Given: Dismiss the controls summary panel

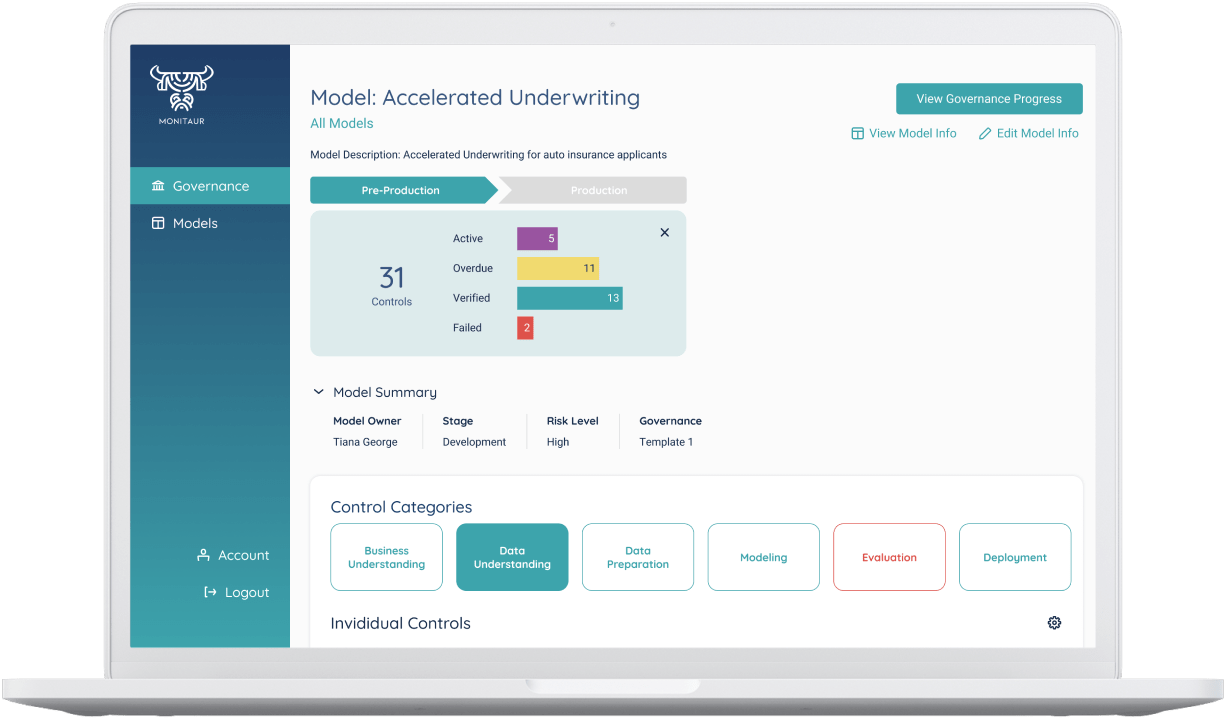Looking at the screenshot, I should [664, 232].
